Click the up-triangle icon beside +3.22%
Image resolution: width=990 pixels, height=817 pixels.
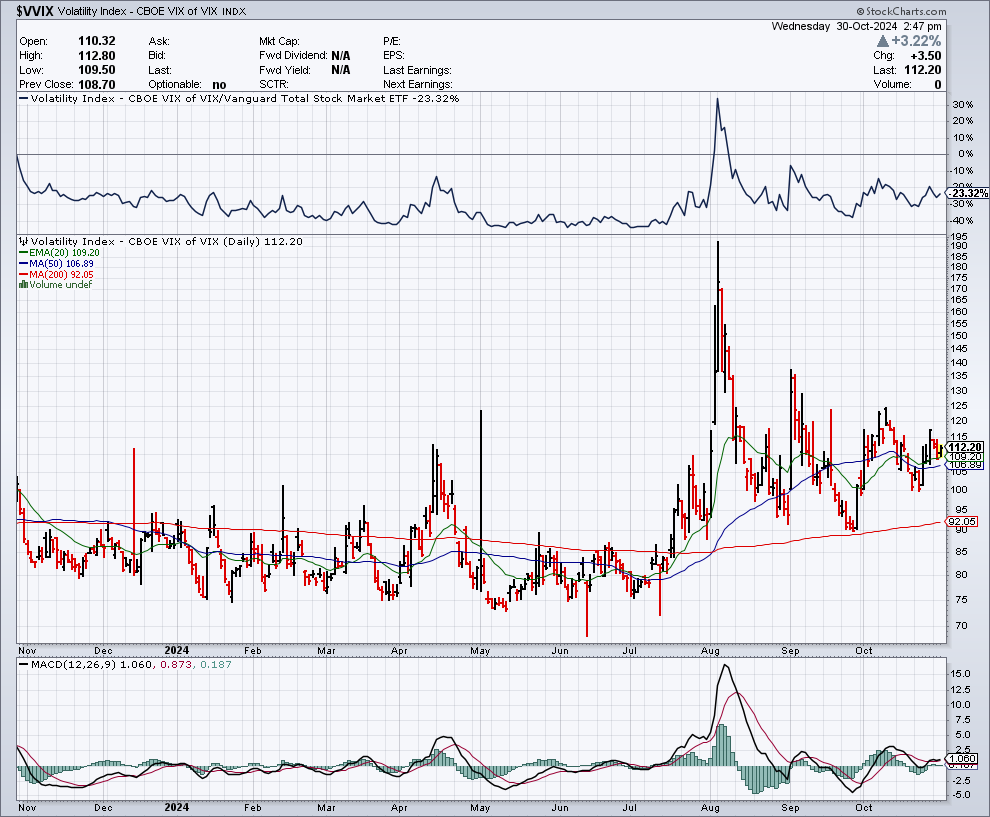pos(883,41)
